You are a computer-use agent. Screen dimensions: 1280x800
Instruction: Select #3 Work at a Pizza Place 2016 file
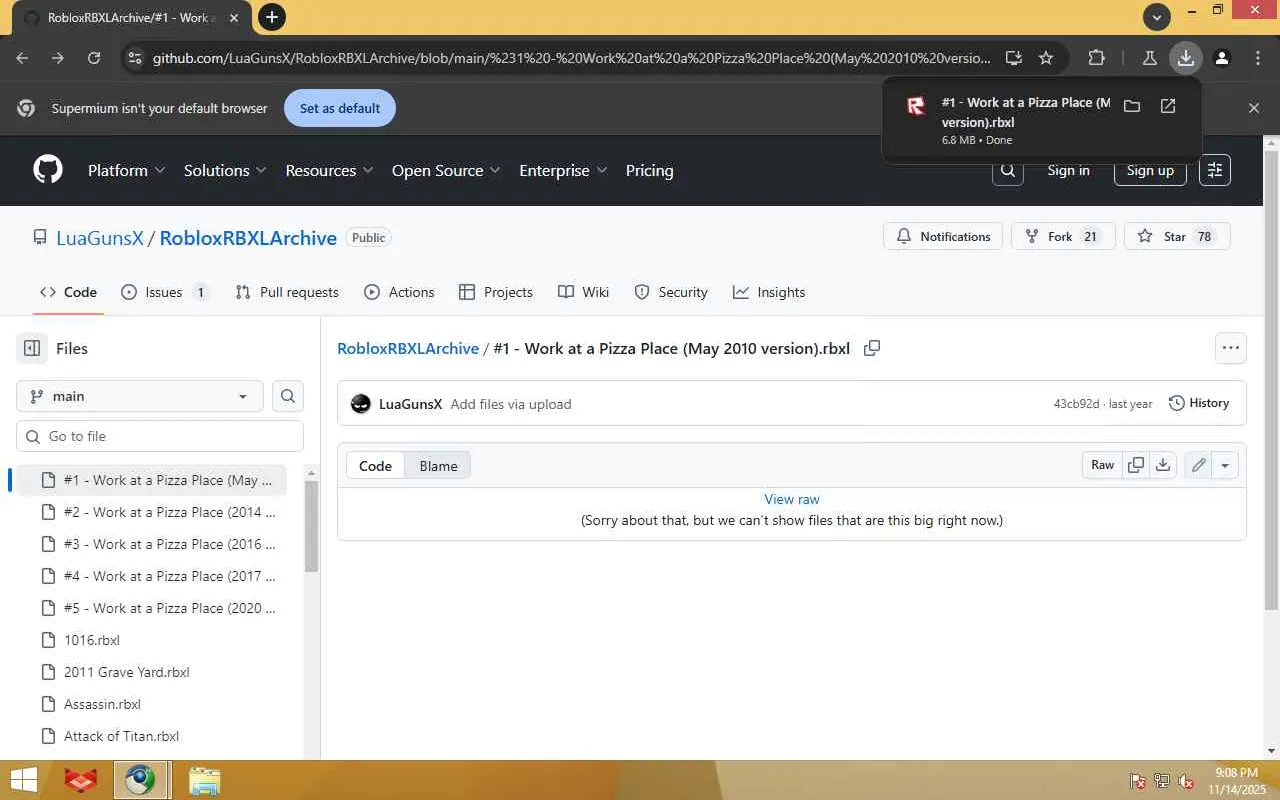(152, 544)
